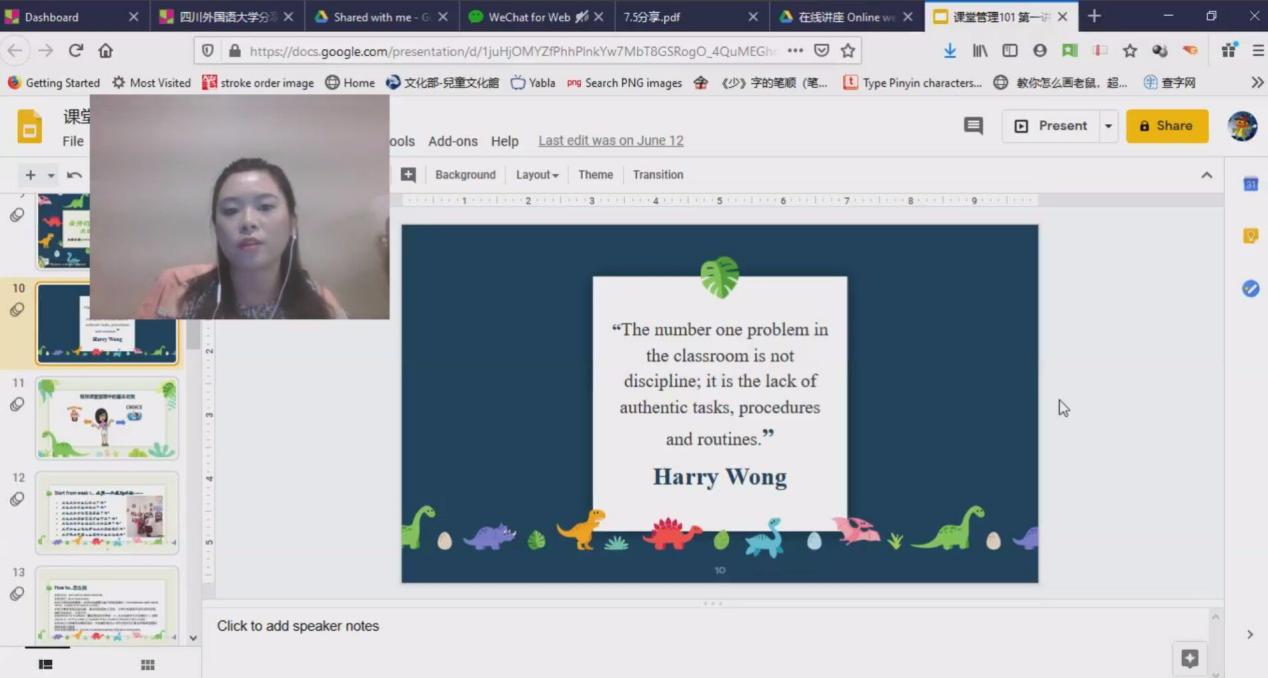Collapse the menus with the up chevron
The image size is (1268, 678).
(x=1206, y=175)
